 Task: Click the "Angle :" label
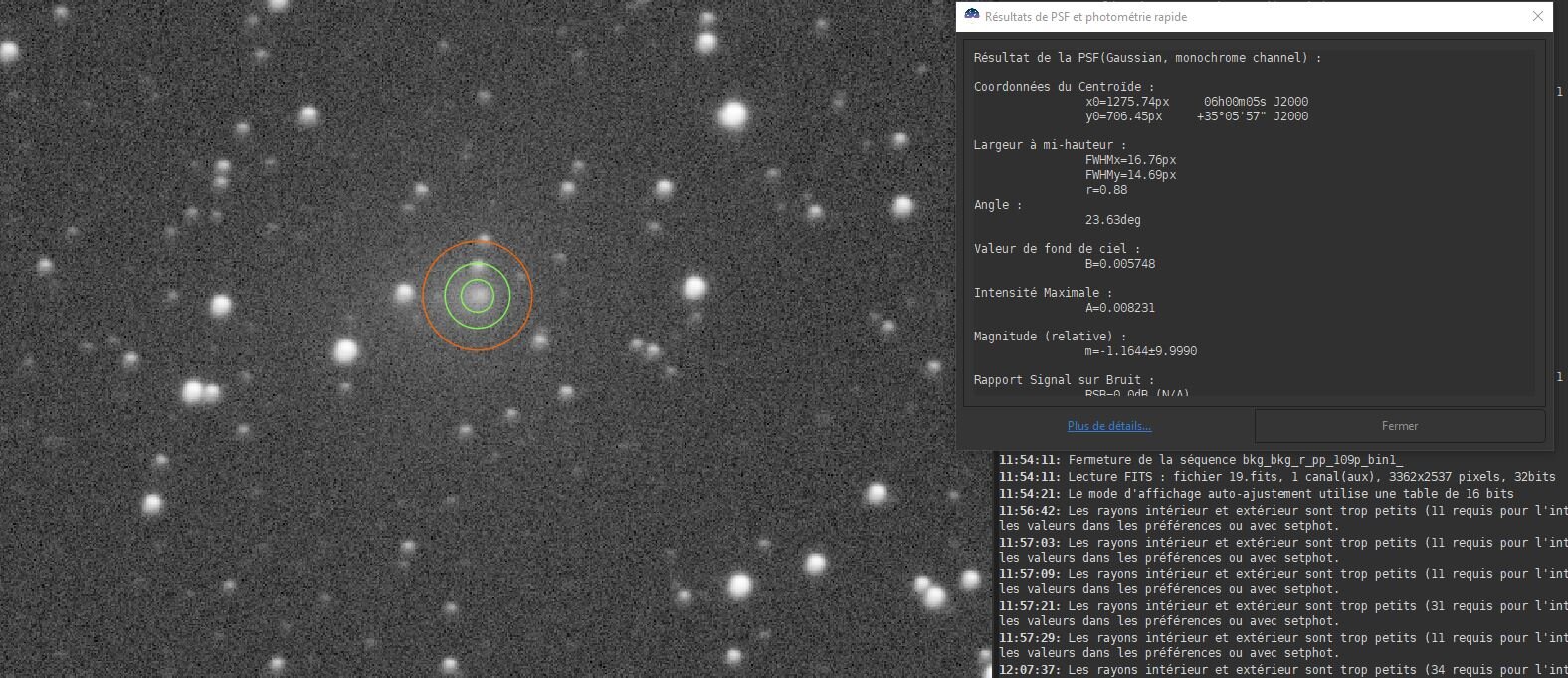tap(998, 205)
